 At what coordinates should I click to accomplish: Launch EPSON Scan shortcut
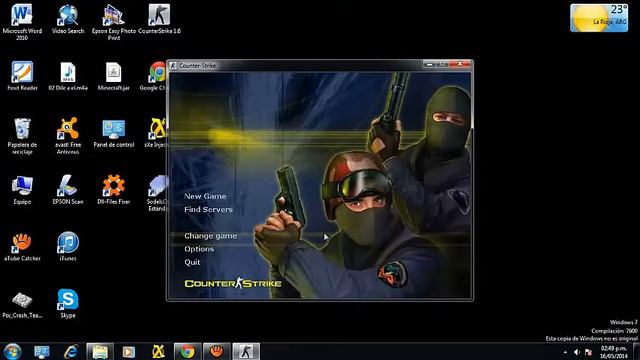68,190
